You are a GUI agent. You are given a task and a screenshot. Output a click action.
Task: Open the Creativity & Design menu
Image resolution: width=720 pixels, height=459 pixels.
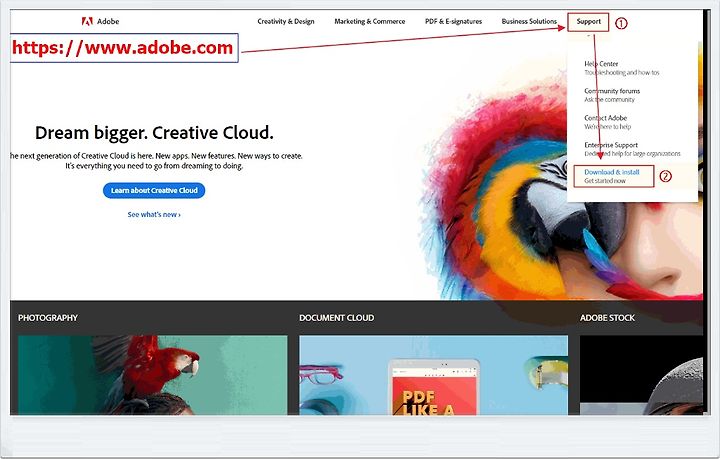coord(286,21)
